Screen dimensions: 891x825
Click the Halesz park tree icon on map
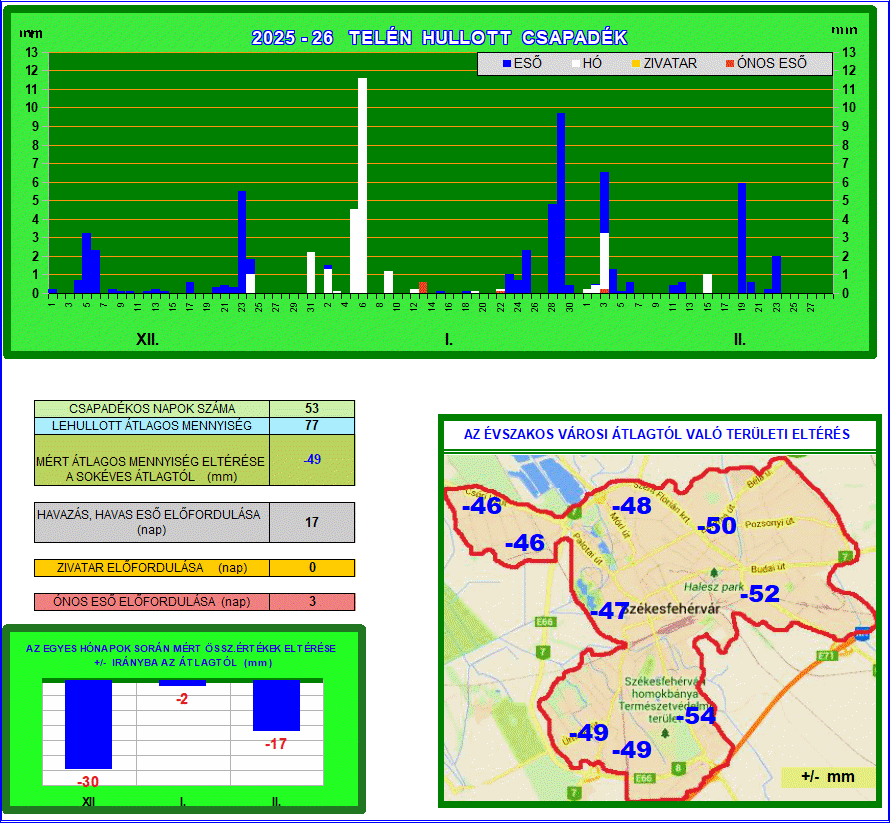coord(714,572)
